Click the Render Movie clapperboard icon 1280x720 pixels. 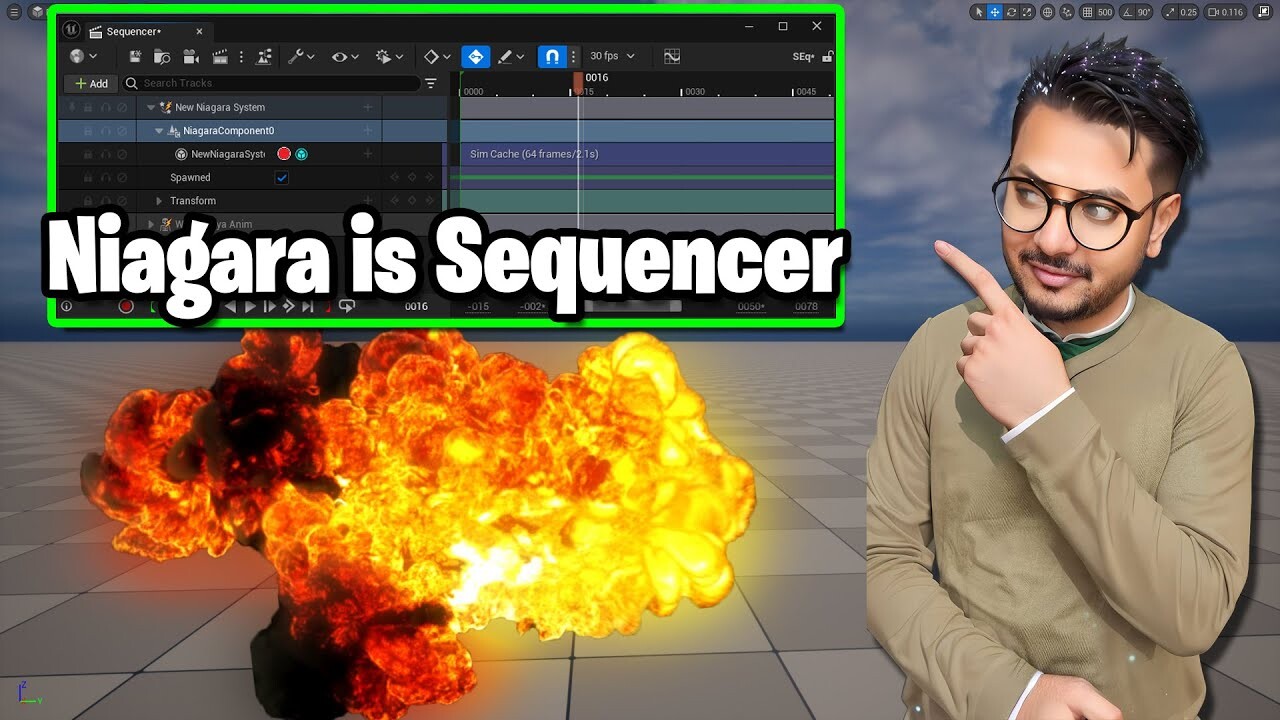(222, 57)
